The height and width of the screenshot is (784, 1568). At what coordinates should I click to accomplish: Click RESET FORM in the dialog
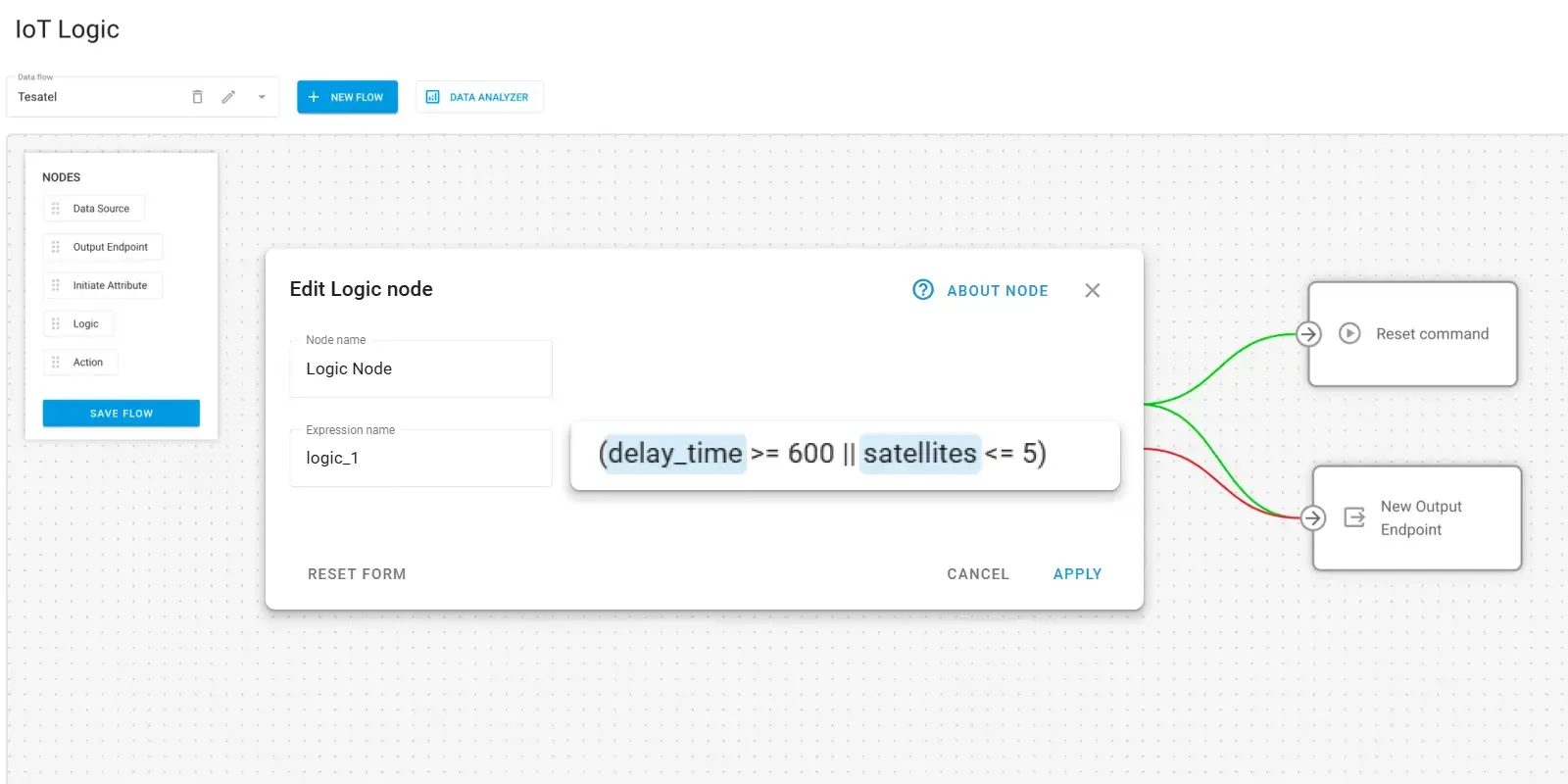[357, 573]
